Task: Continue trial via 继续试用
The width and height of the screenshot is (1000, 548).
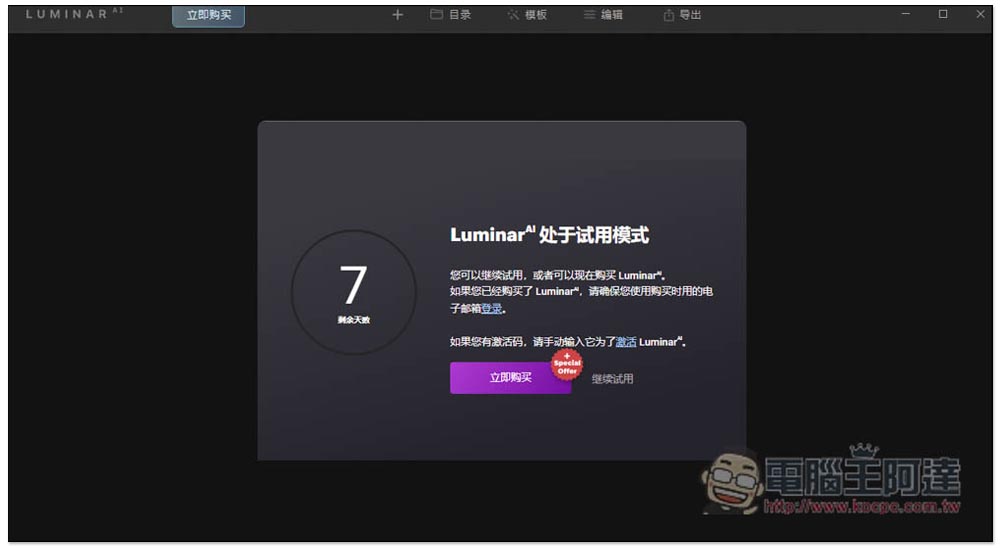Action: (x=612, y=379)
